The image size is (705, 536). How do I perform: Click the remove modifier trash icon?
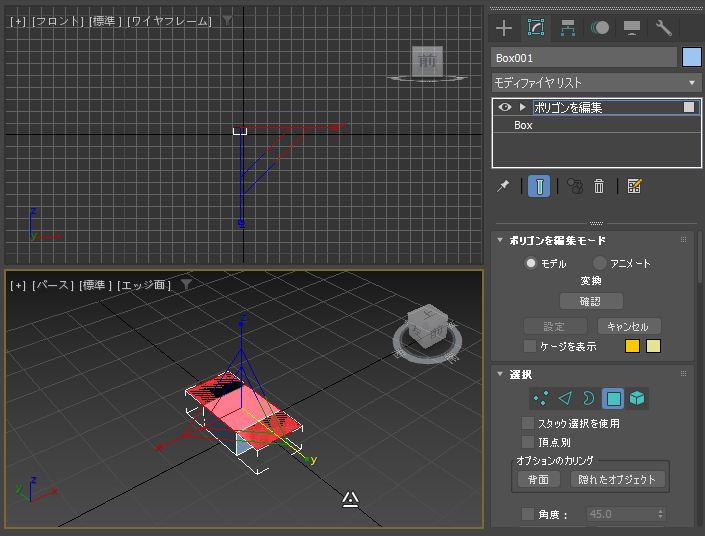click(599, 186)
